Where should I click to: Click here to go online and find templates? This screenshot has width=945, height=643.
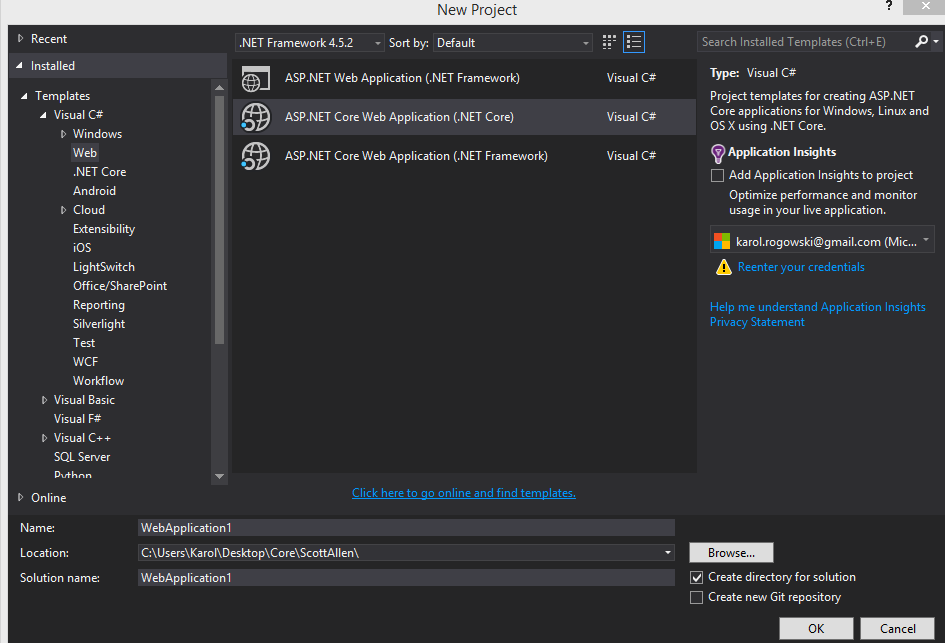[x=463, y=492]
